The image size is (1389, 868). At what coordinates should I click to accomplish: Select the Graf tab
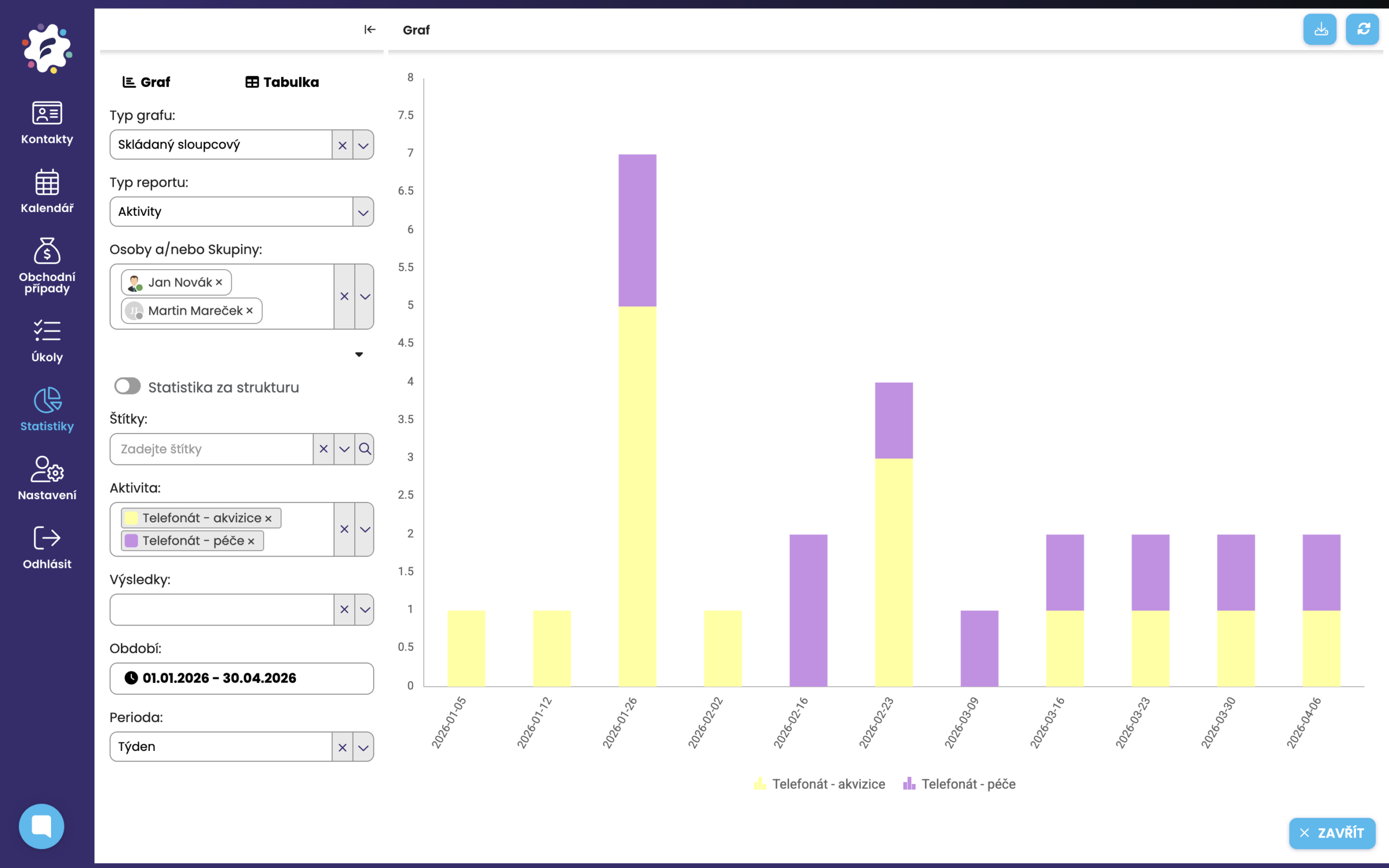coord(147,81)
